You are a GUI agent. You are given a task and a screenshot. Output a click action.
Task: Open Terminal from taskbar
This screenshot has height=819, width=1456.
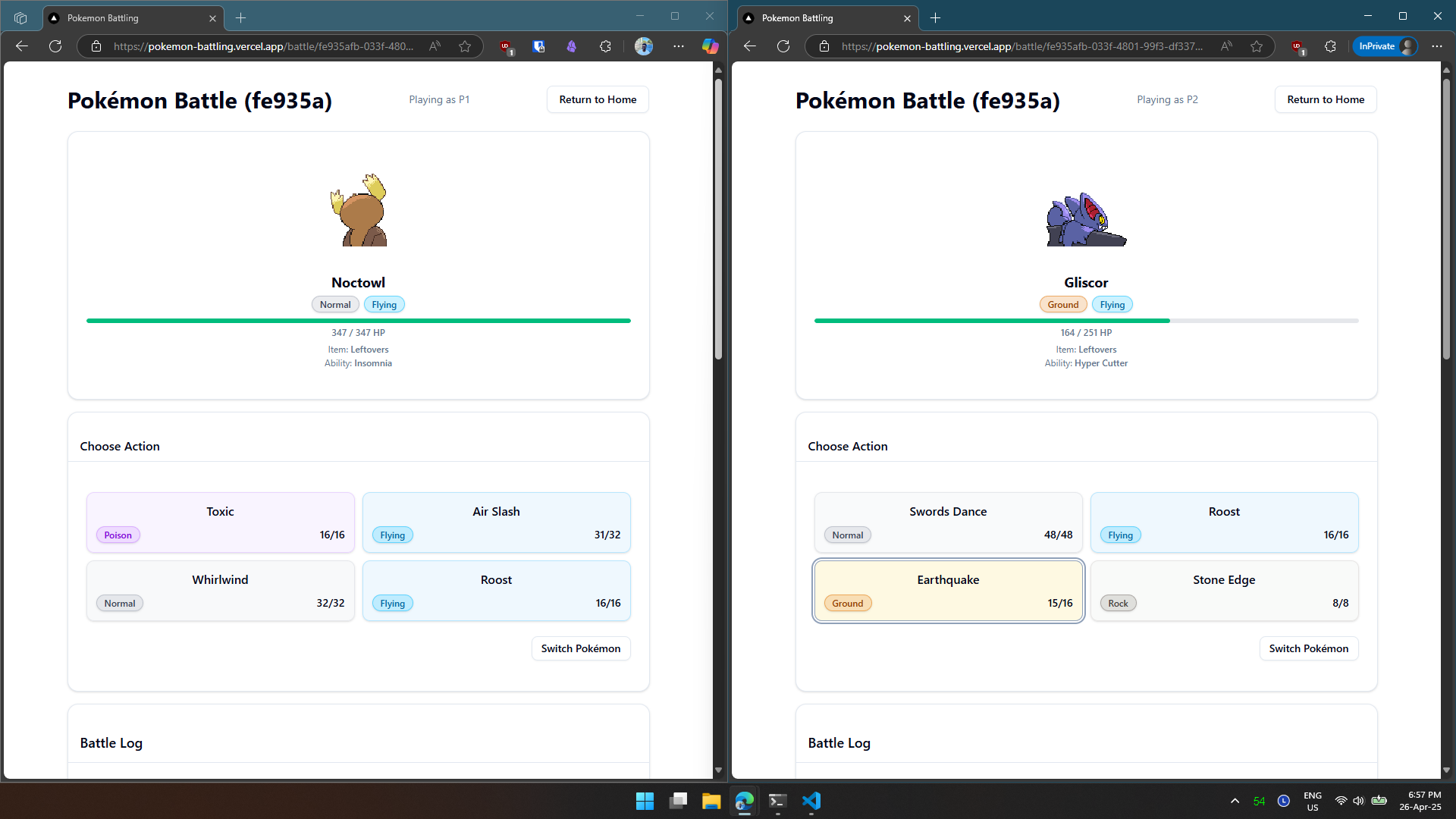click(778, 801)
